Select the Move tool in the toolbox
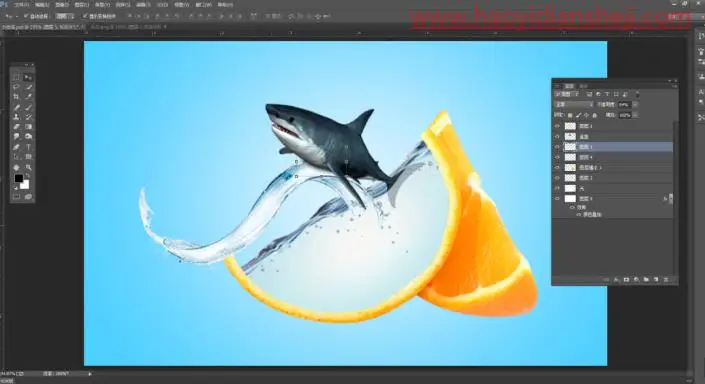The width and height of the screenshot is (705, 384). [x=28, y=77]
